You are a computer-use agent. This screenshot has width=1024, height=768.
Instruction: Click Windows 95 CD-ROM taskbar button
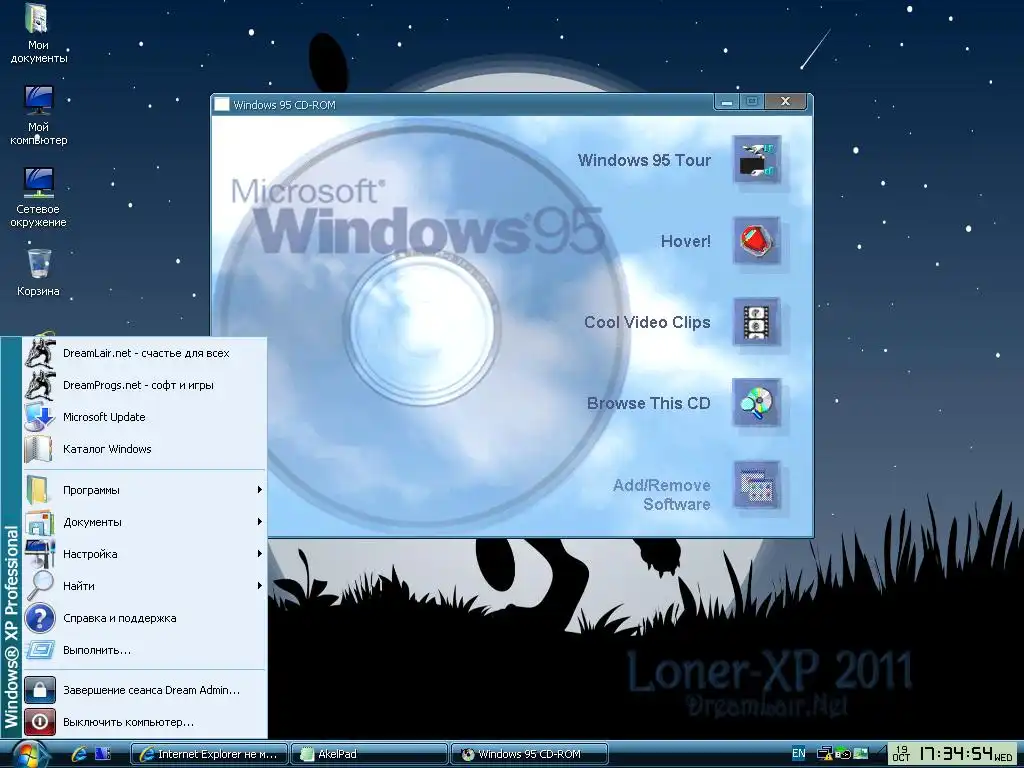pos(530,754)
